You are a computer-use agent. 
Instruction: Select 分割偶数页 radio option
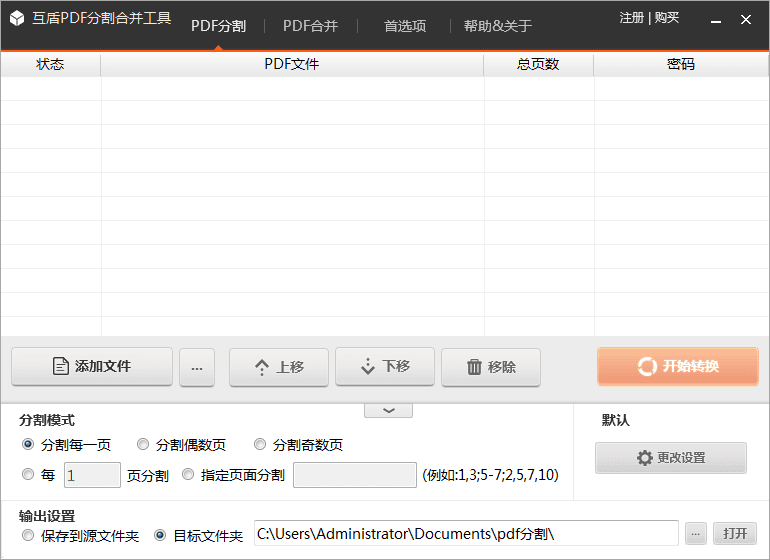point(143,445)
